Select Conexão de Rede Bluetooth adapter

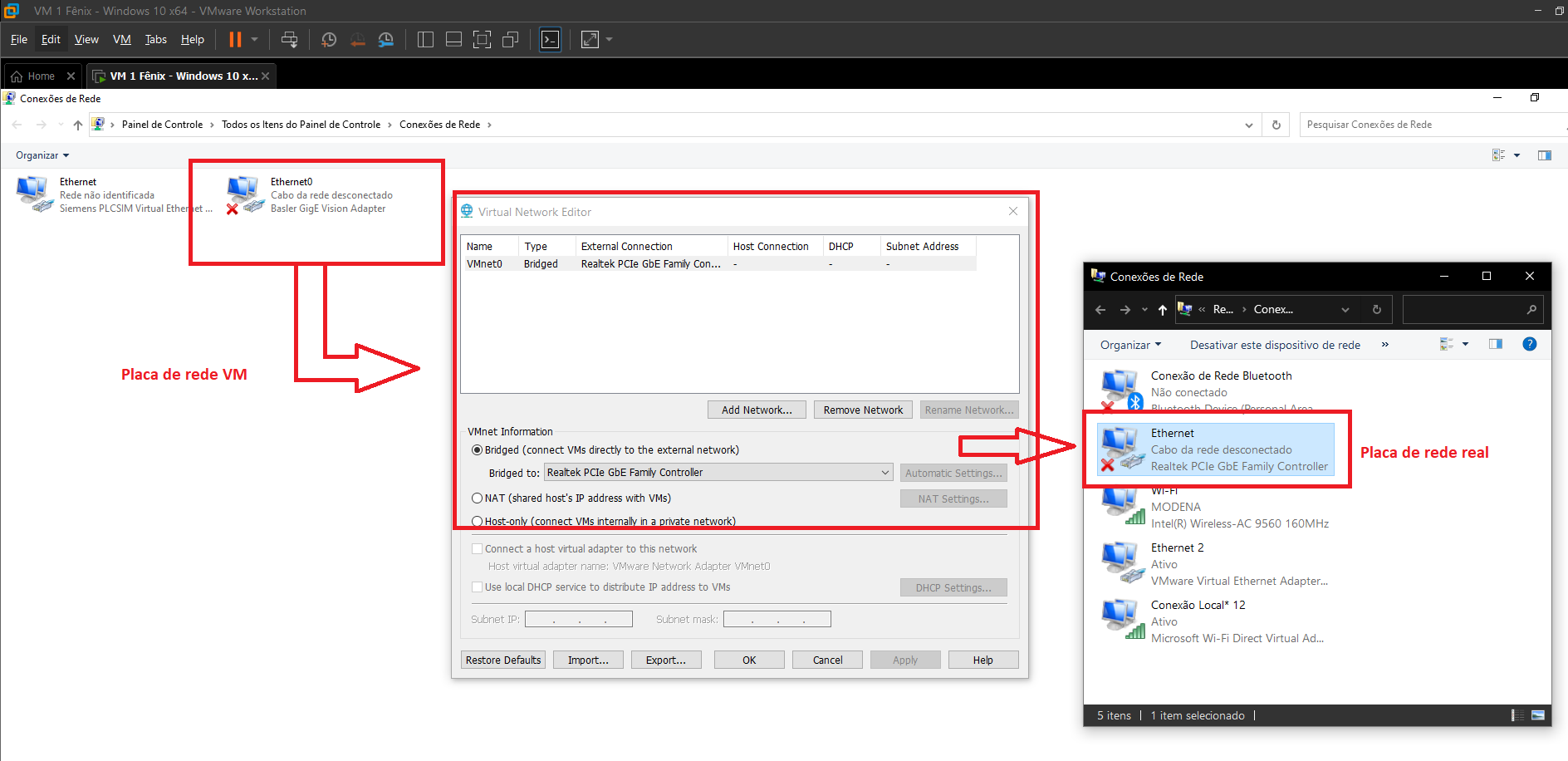coord(1216,390)
